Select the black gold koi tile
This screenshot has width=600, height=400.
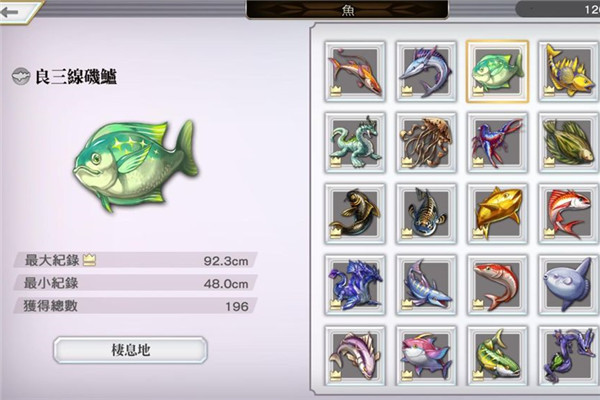pyautogui.click(x=355, y=214)
